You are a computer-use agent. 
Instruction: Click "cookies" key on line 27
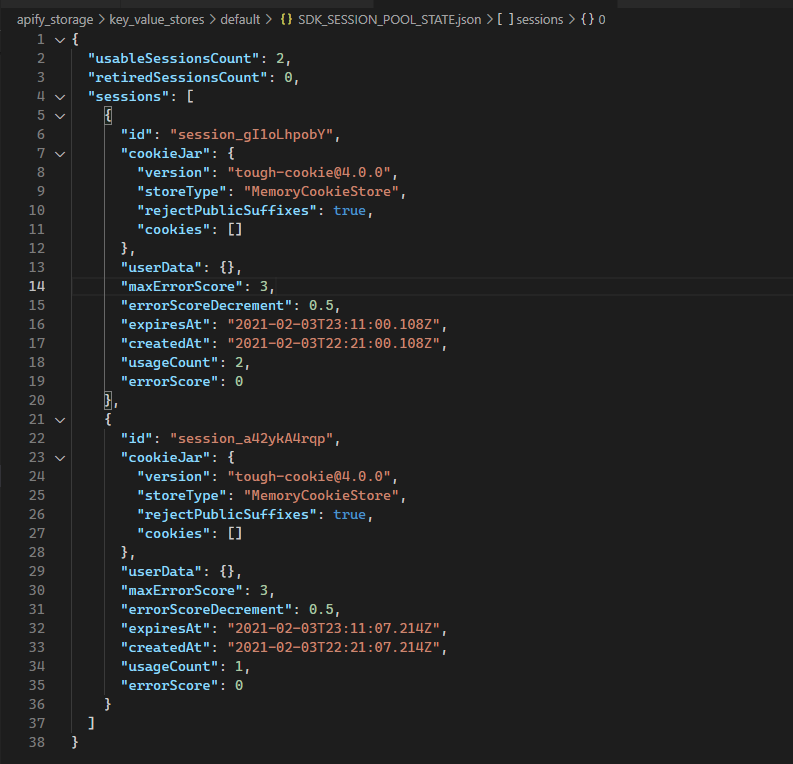pyautogui.click(x=173, y=534)
